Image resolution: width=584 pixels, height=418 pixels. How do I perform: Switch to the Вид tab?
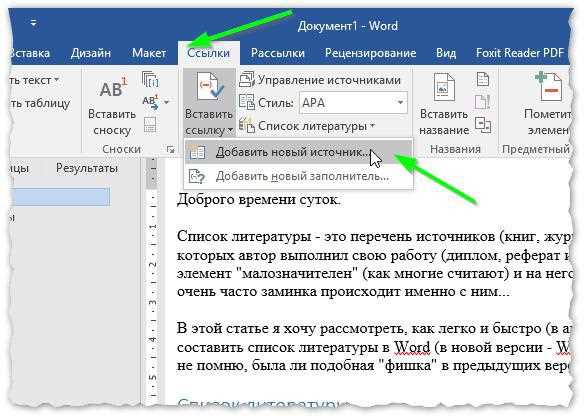pyautogui.click(x=446, y=53)
